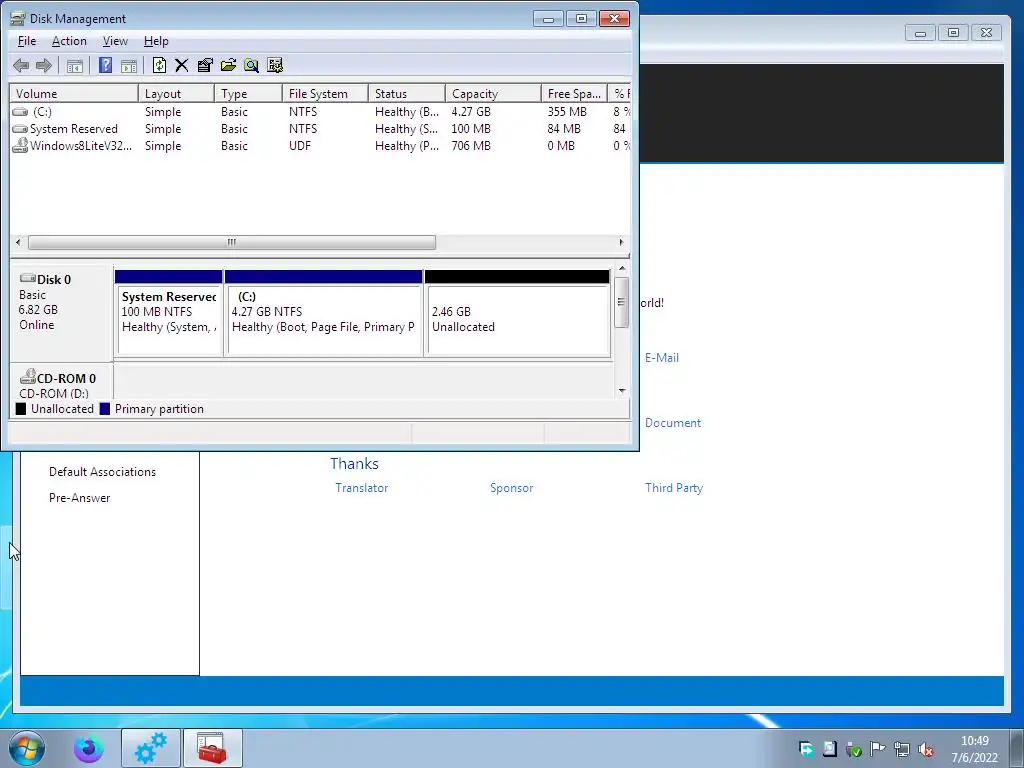The height and width of the screenshot is (768, 1024).
Task: Click the 84 MB free space cell
Action: 564,129
